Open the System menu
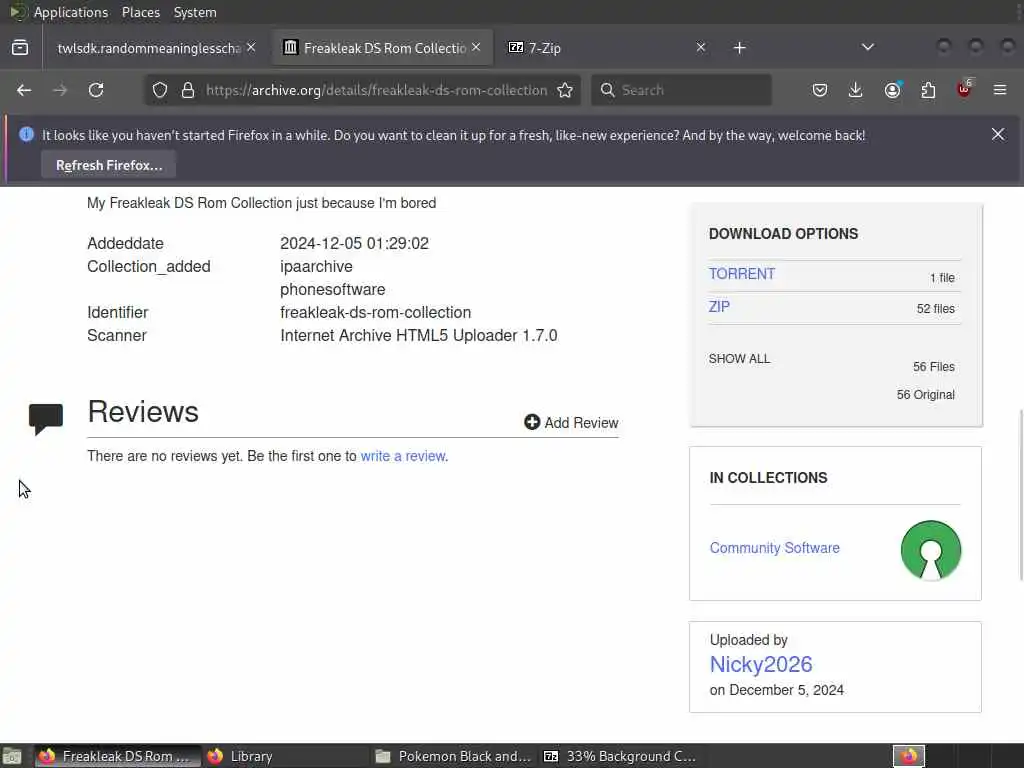1024x768 pixels. (x=195, y=12)
